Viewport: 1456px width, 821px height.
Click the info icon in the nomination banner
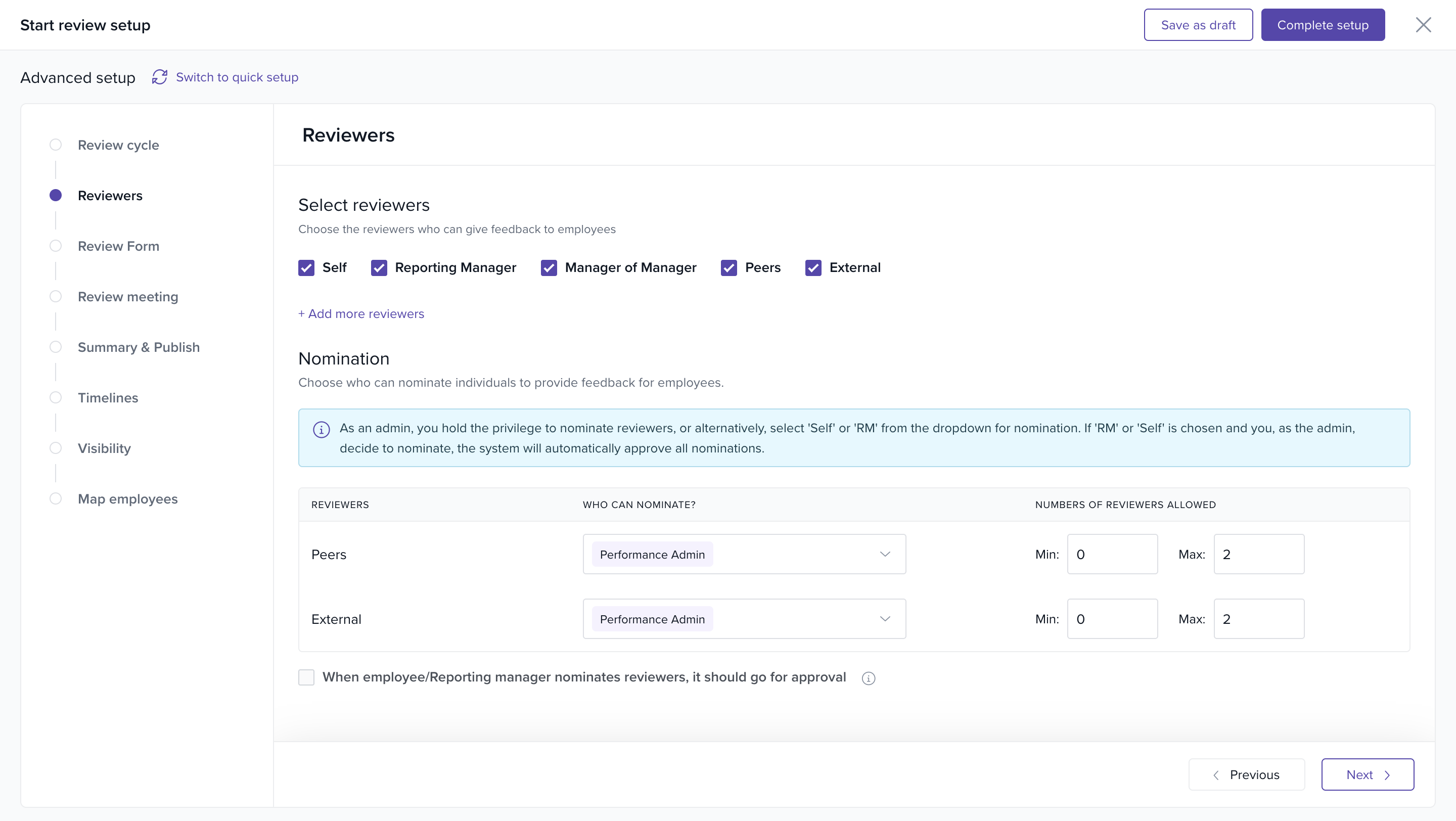(x=321, y=429)
